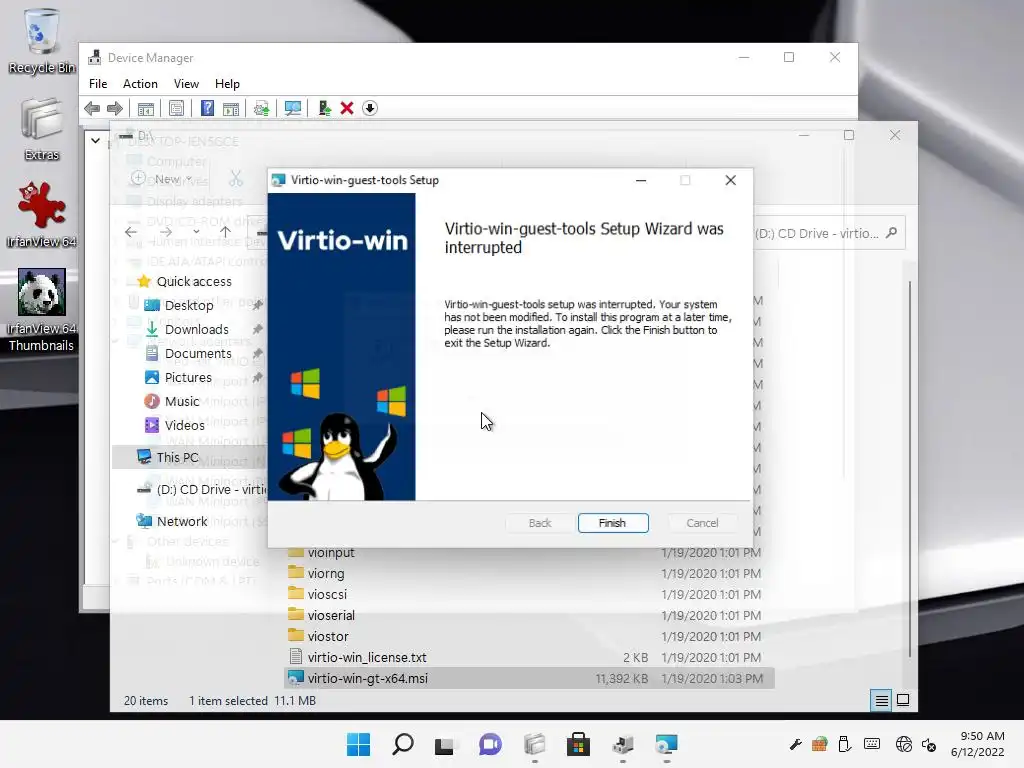
Task: Click show/hide action pane icon in Device Manager
Action: pos(231,108)
